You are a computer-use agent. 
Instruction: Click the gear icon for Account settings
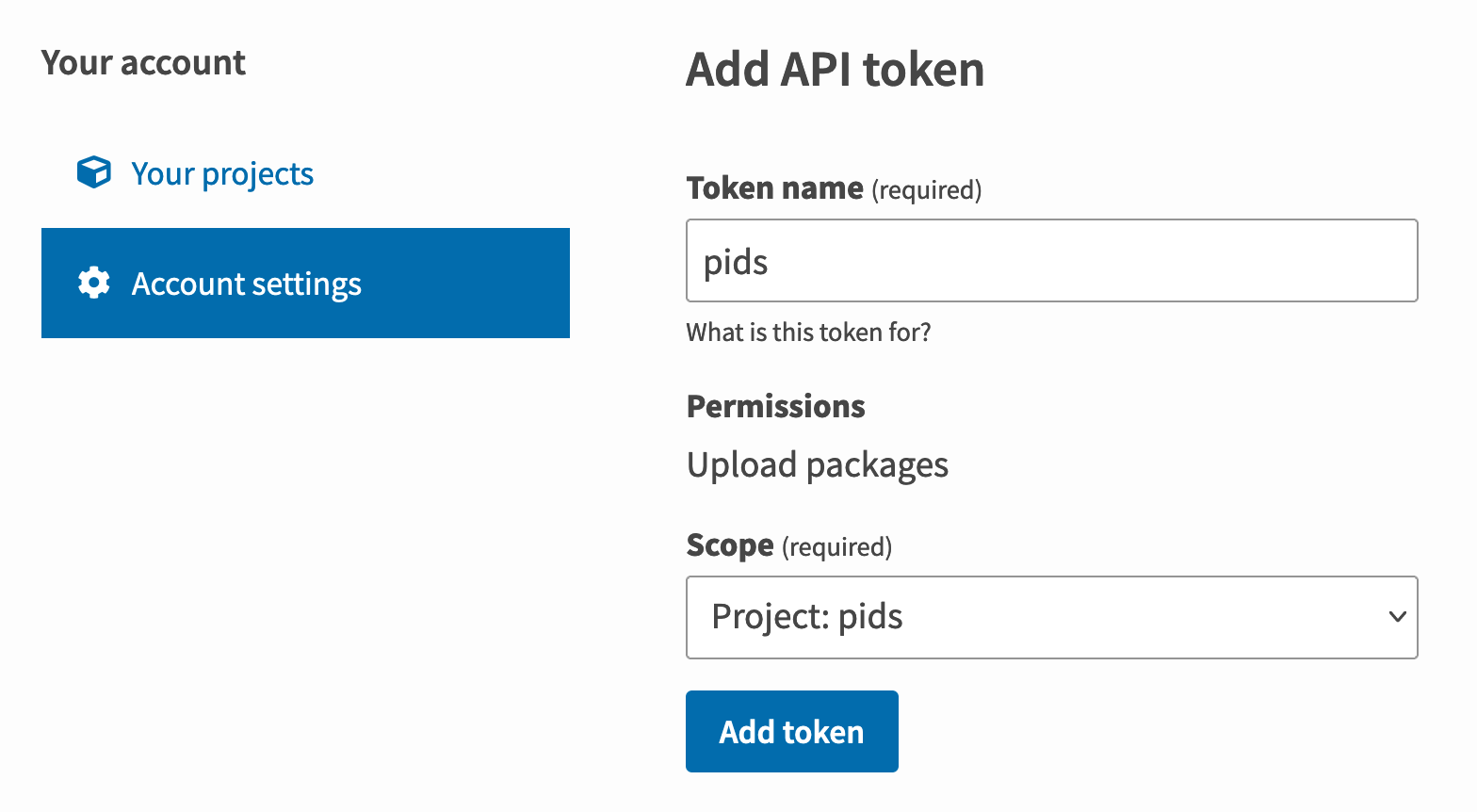point(93,283)
